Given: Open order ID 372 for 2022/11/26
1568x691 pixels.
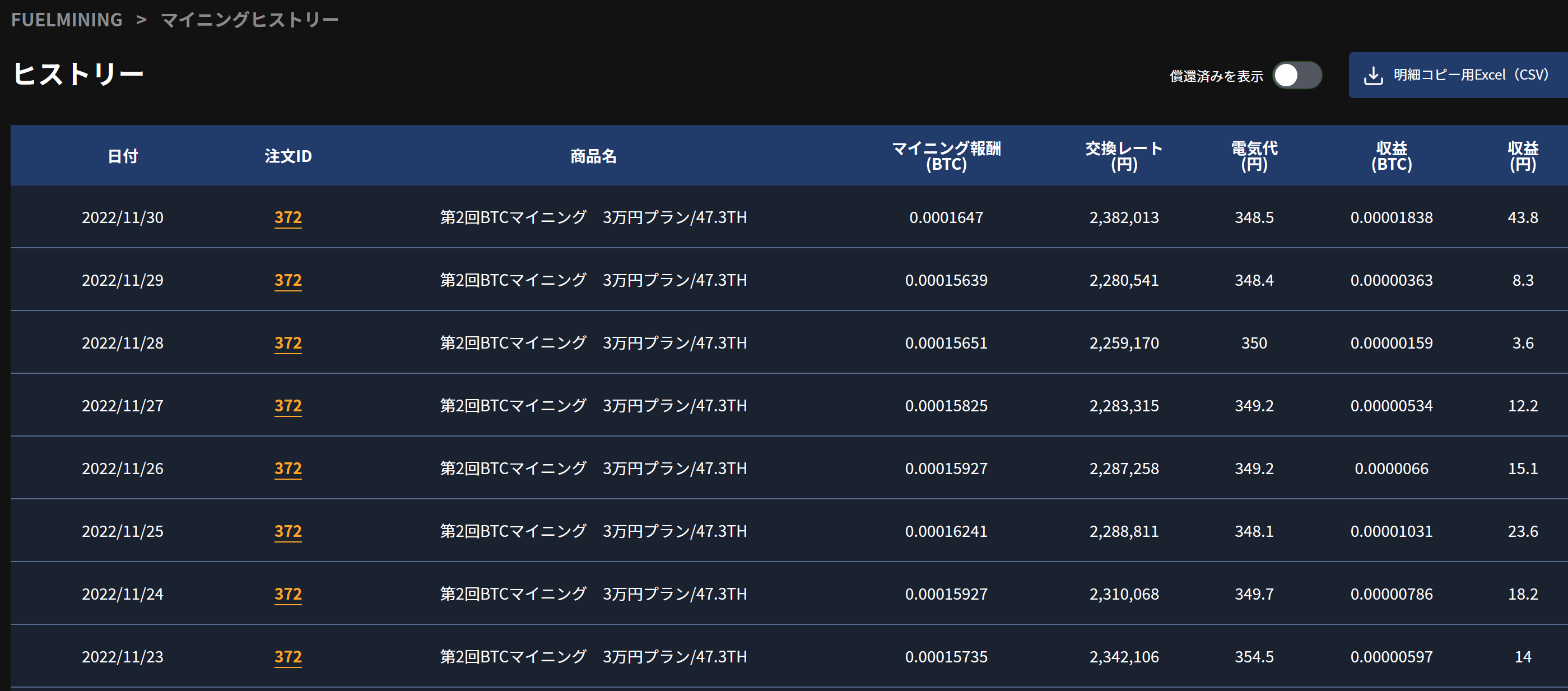Looking at the screenshot, I should (288, 468).
